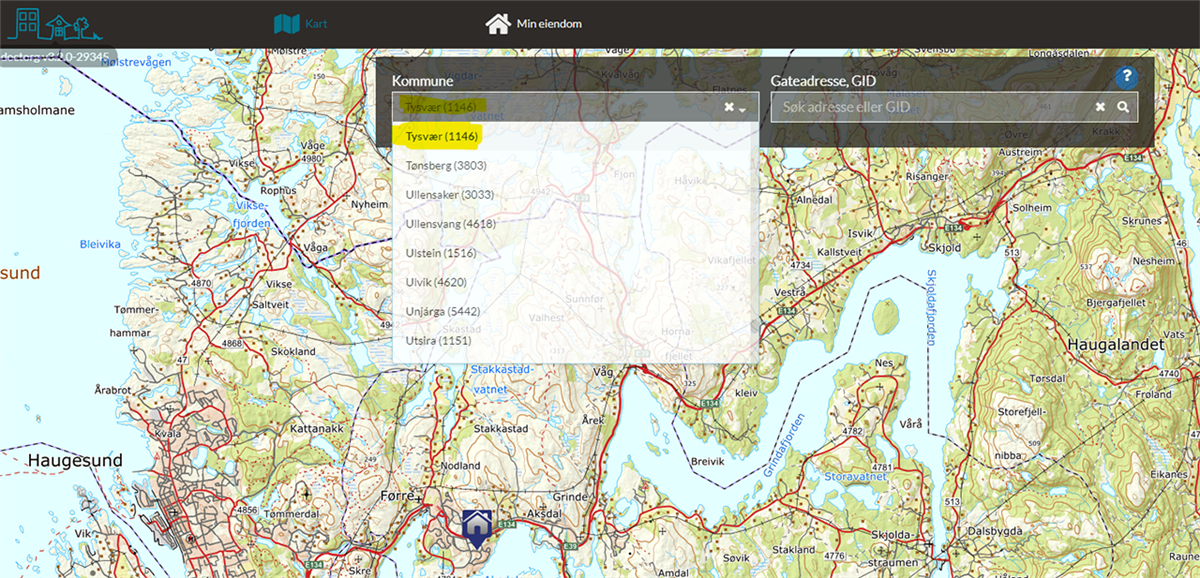Screen dimensions: 1200x578
Task: Switch to the Kart tab
Action: 301,23
